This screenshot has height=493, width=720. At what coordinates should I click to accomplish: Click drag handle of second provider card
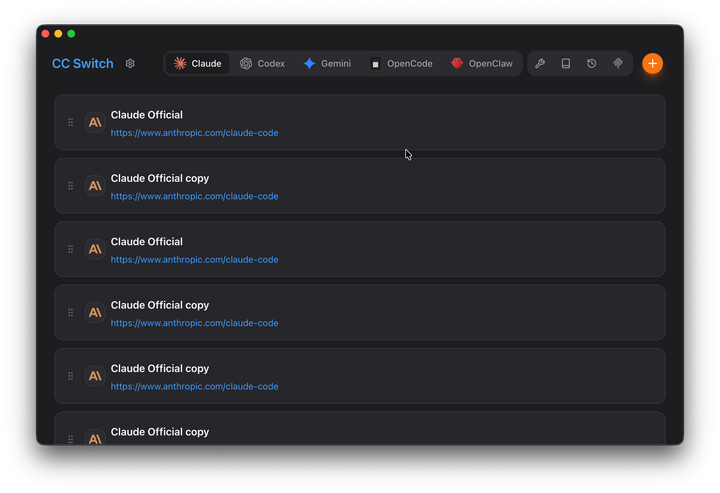[x=71, y=185]
